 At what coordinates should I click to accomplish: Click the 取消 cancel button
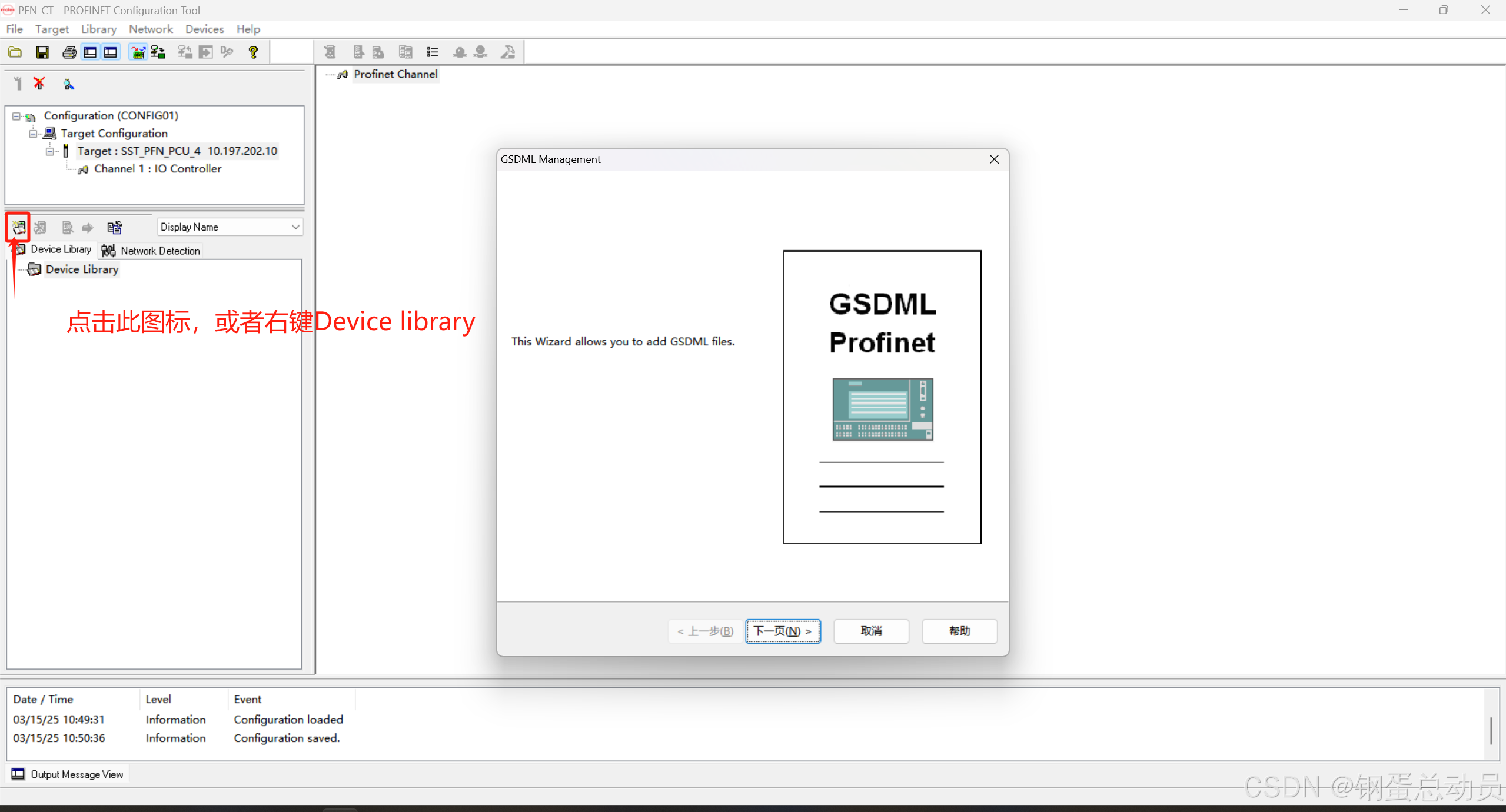[871, 631]
